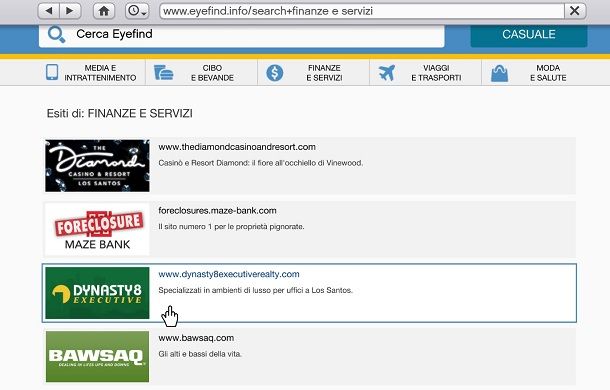Click the CASUALE button
The height and width of the screenshot is (390, 610).
(x=529, y=34)
